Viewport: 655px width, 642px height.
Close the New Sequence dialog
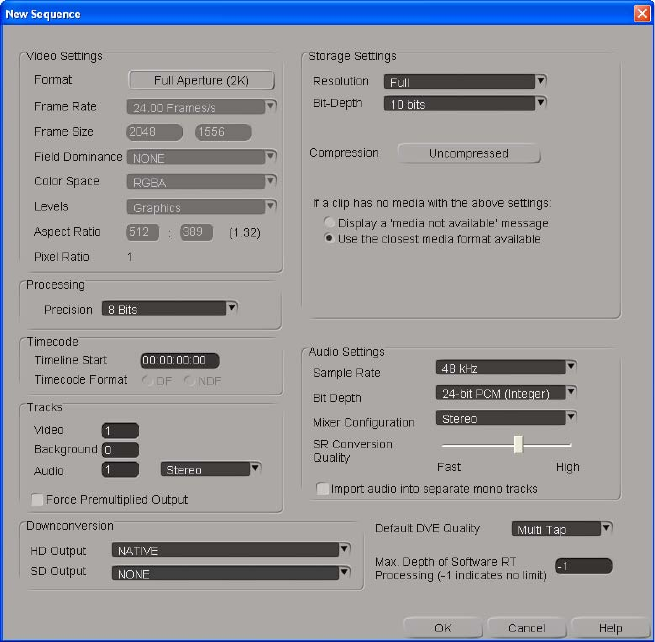[642, 13]
